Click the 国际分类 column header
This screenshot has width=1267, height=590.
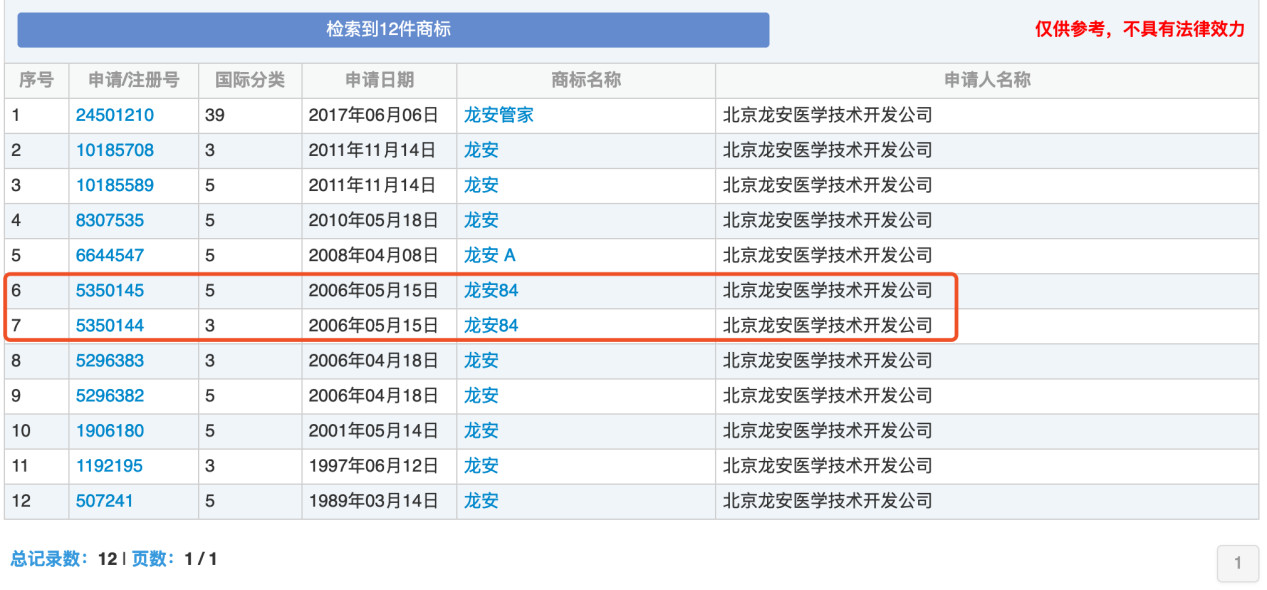[x=249, y=81]
